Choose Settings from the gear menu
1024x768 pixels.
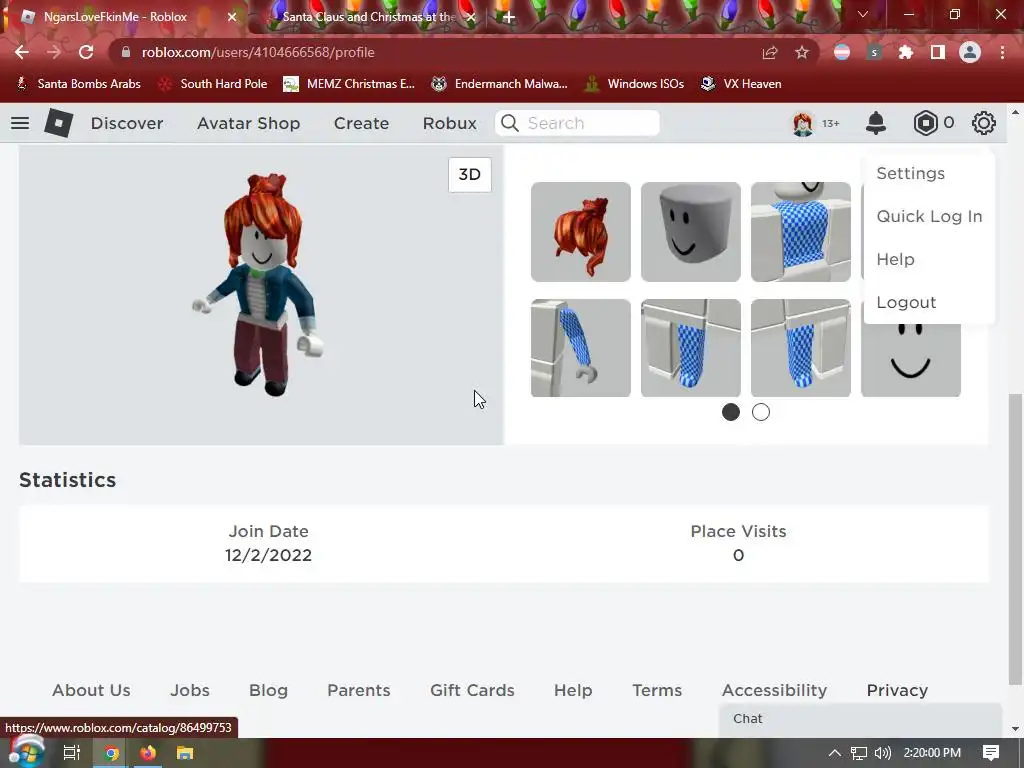click(x=910, y=174)
